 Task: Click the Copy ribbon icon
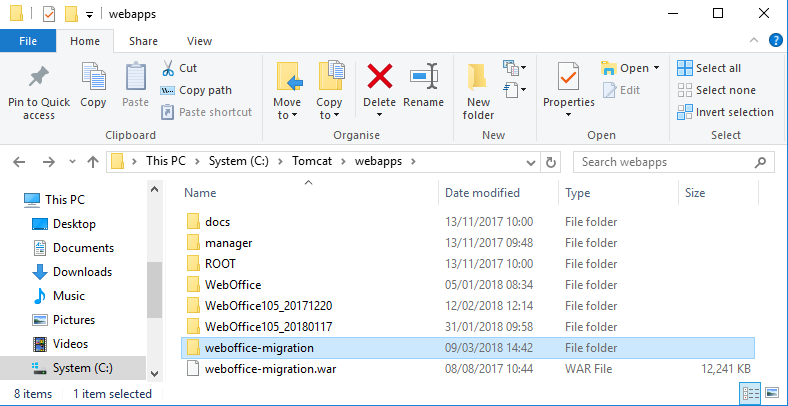[93, 77]
